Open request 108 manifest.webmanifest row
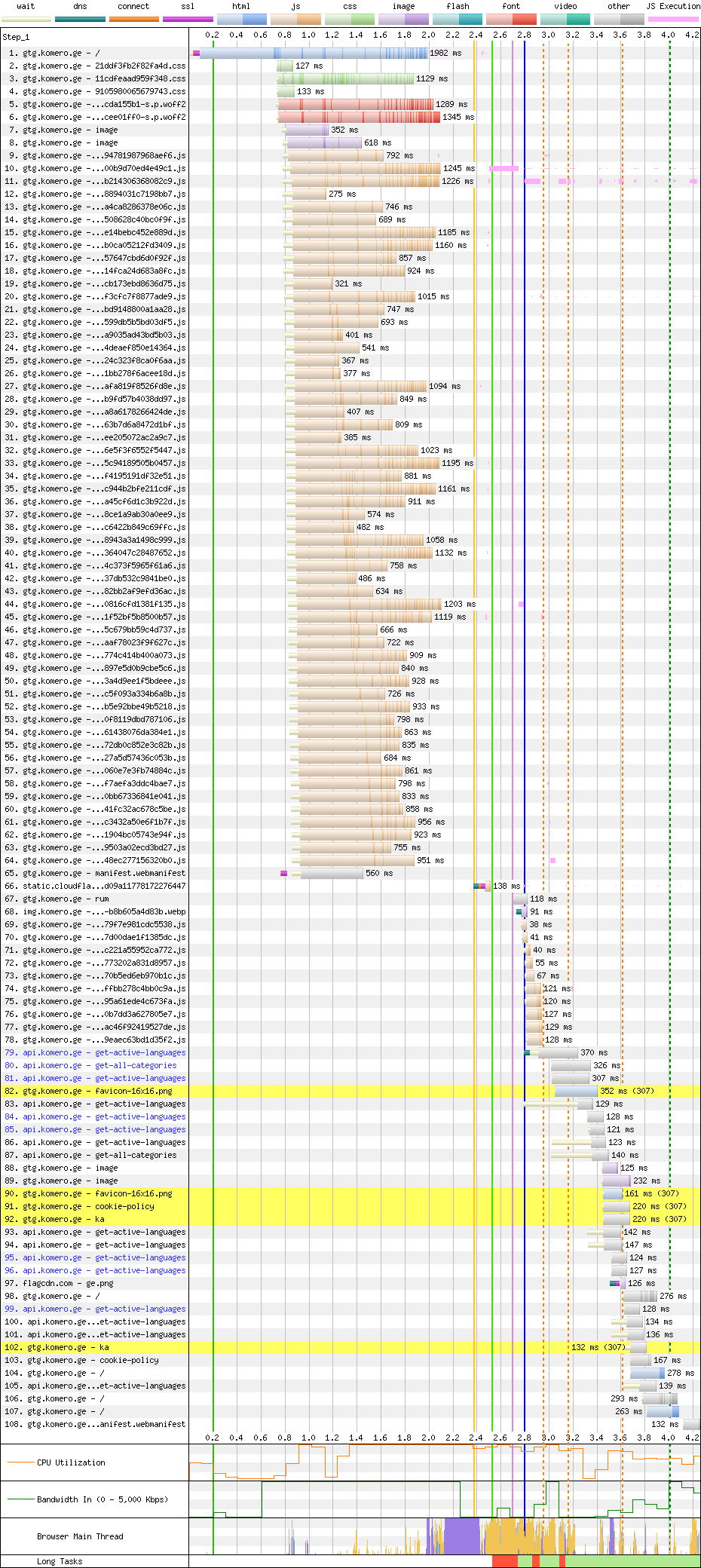This screenshot has height=1568, width=701. click(94, 1425)
